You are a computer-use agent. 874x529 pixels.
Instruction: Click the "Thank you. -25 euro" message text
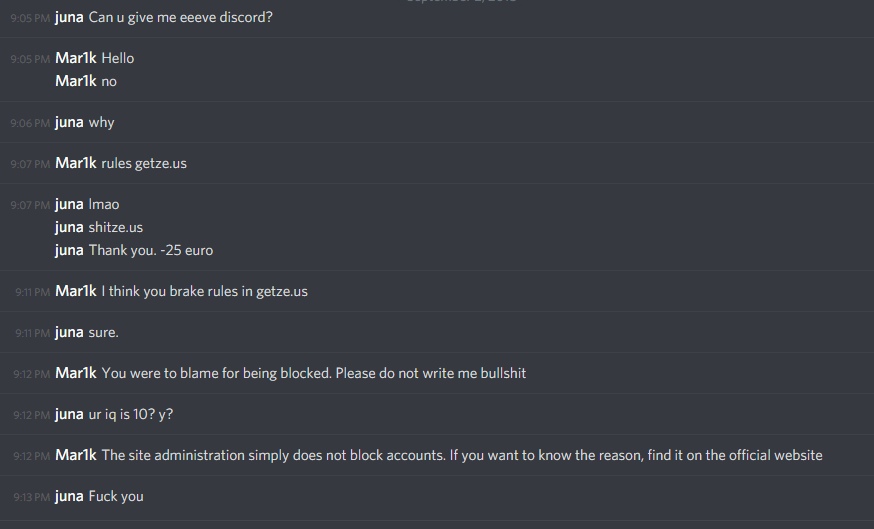tap(150, 250)
